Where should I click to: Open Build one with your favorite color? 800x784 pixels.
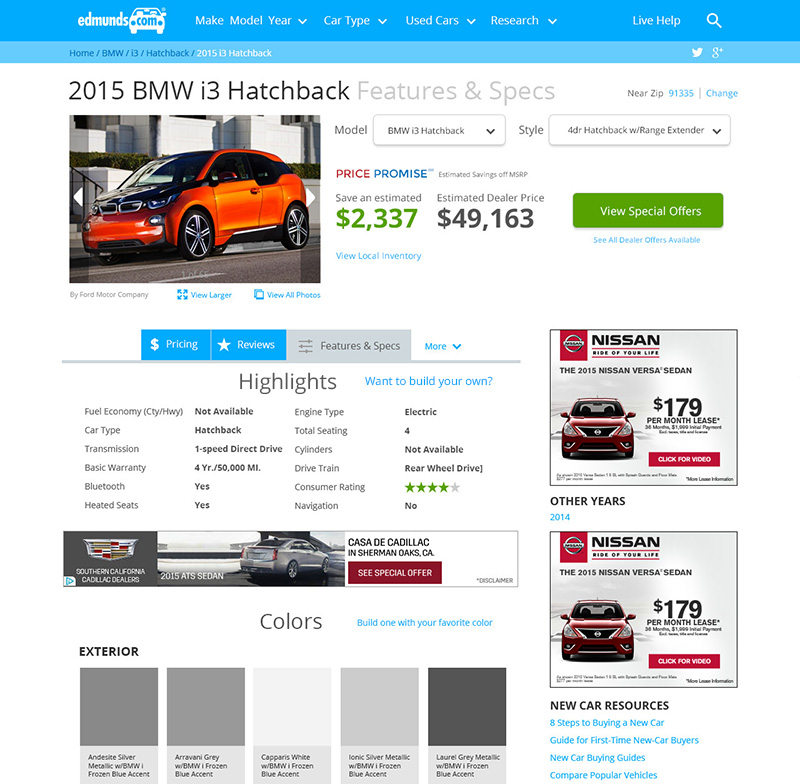pyautogui.click(x=424, y=623)
